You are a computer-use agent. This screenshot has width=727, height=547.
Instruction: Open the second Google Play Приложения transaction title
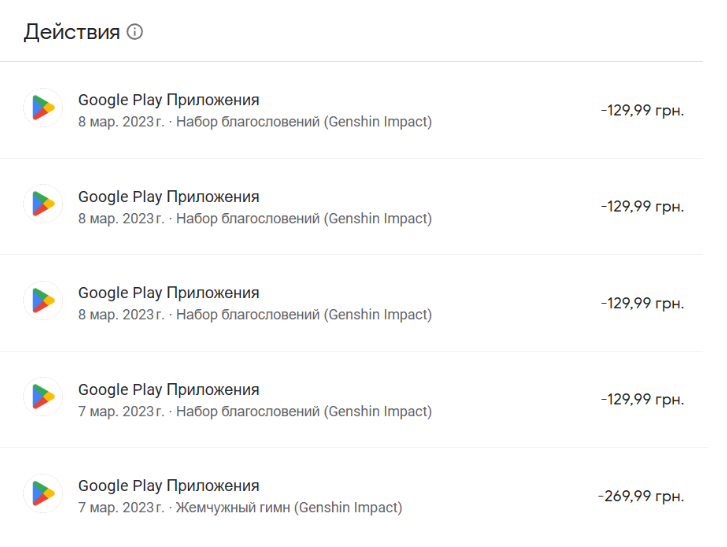click(x=168, y=197)
